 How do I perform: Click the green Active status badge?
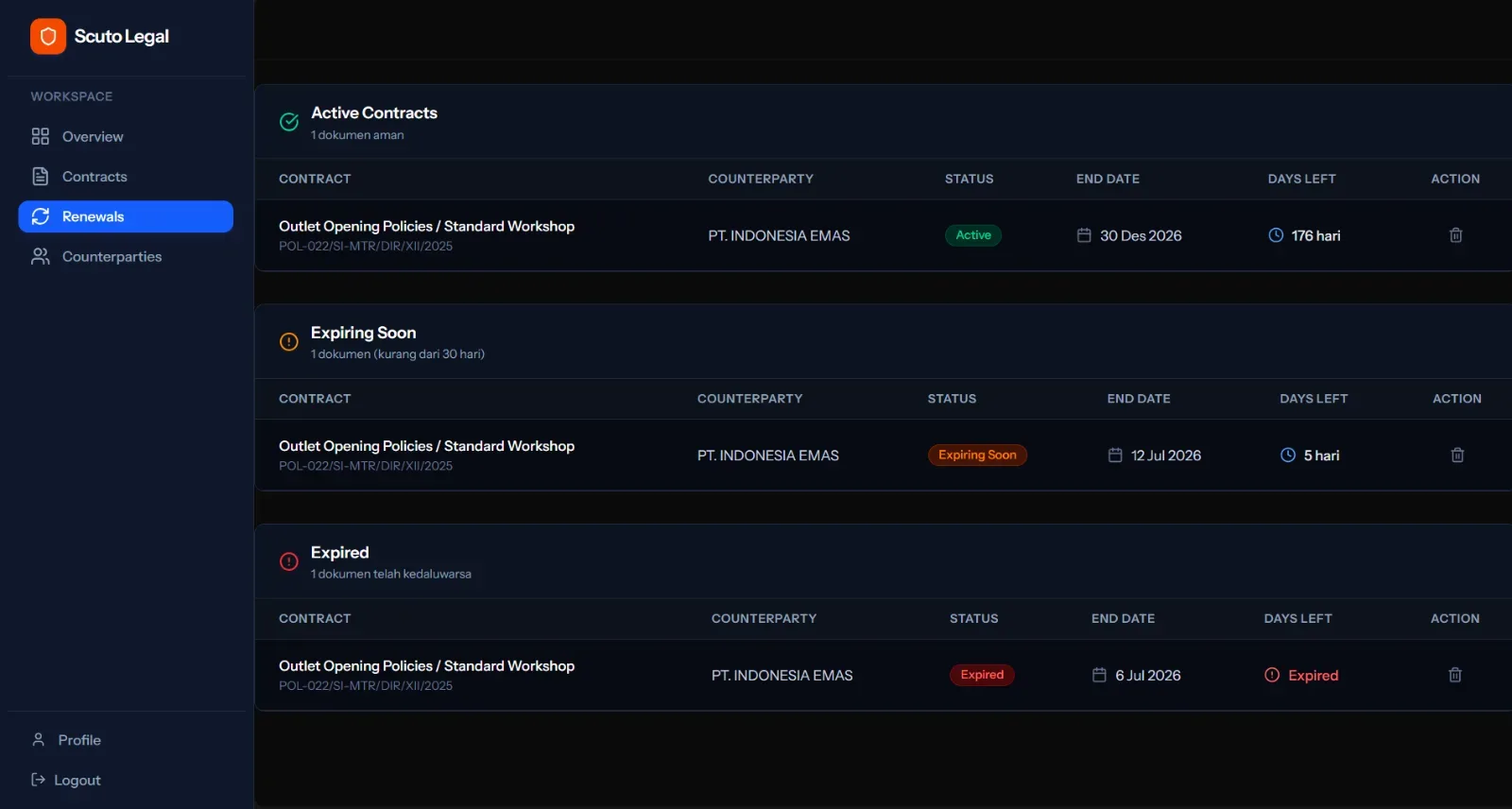click(x=973, y=235)
